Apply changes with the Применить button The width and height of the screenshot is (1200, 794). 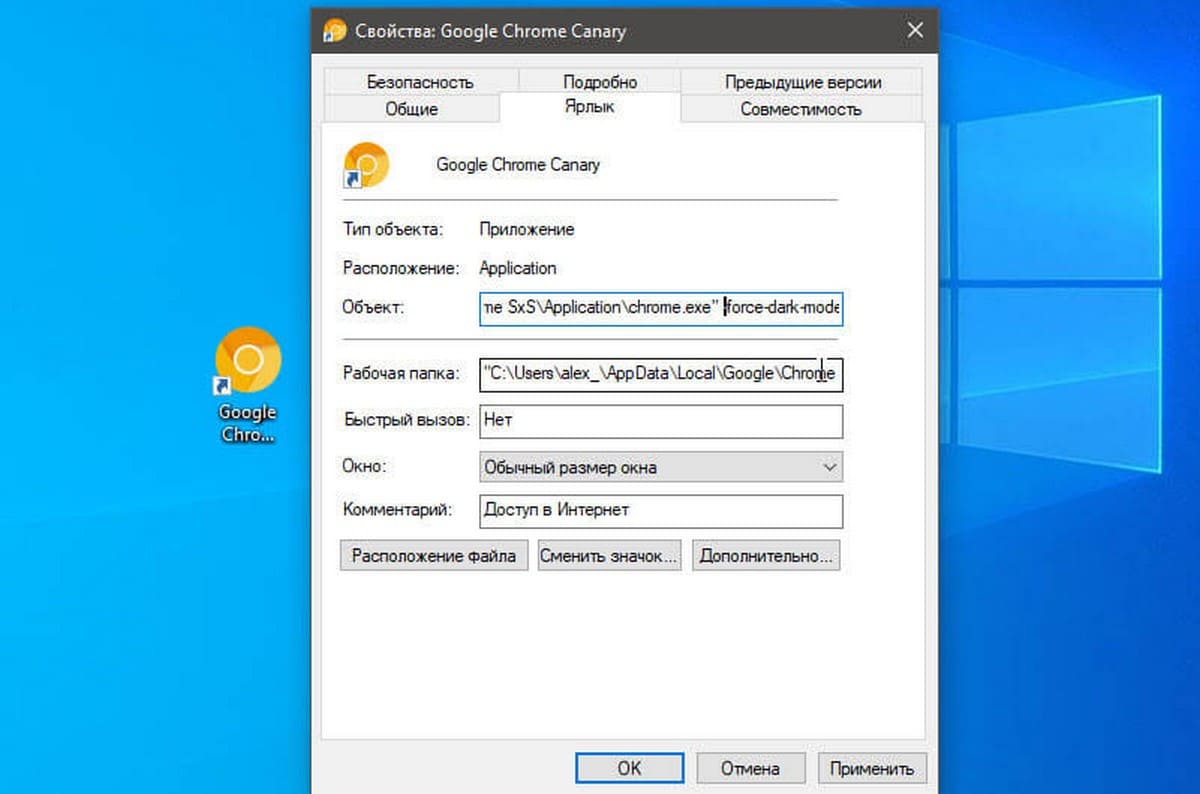873,768
